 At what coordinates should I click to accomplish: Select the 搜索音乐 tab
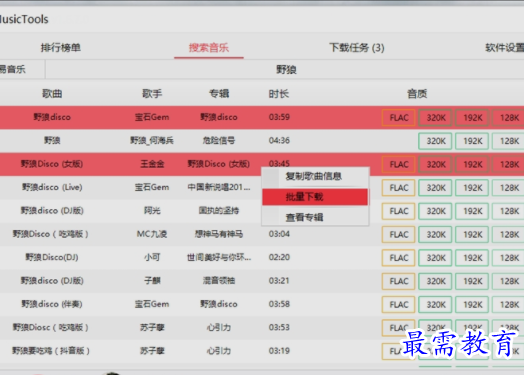coord(209,48)
